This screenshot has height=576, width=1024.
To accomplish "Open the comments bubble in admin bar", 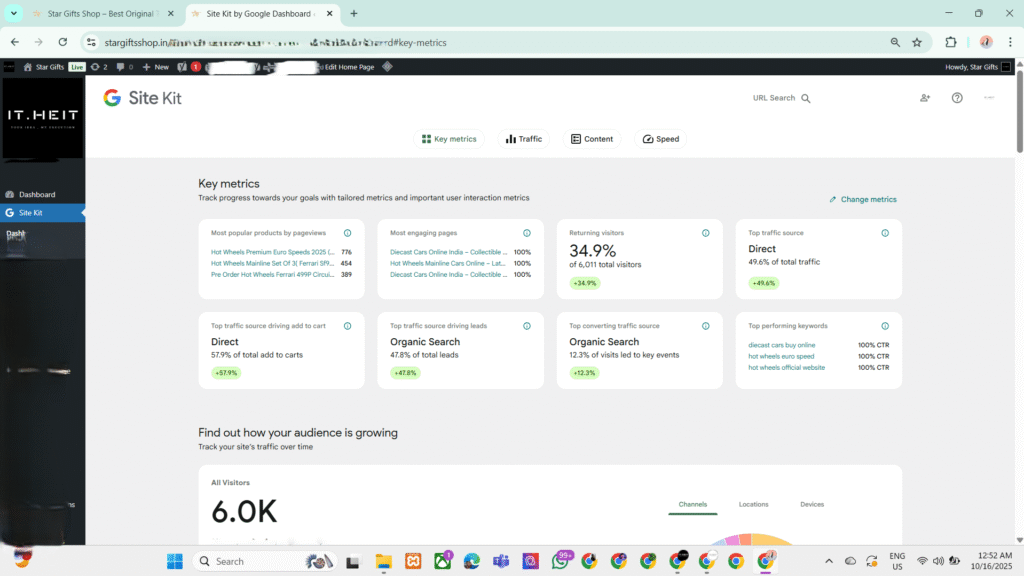I will point(125,67).
